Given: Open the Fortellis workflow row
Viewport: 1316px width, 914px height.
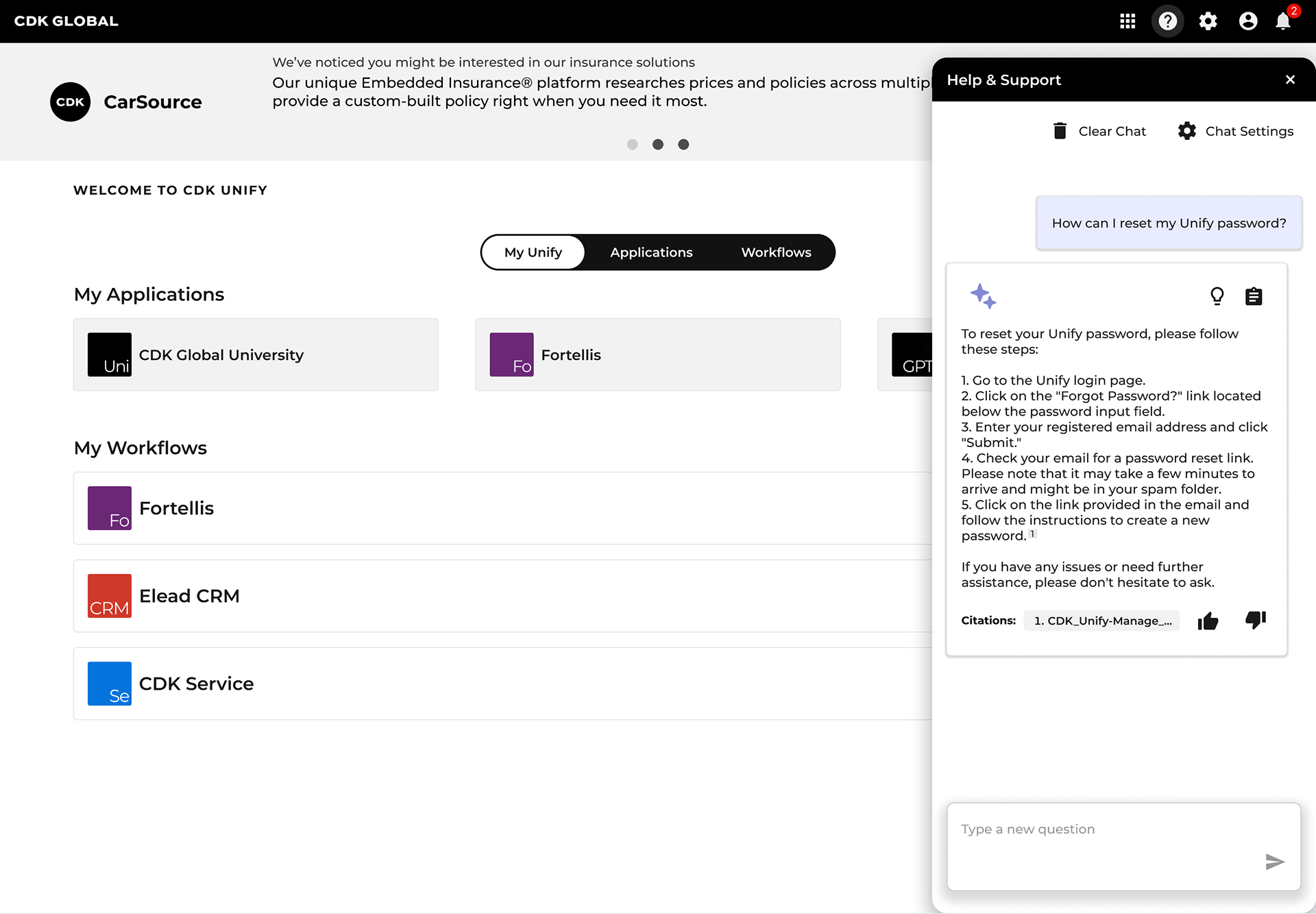Looking at the screenshot, I should [503, 508].
